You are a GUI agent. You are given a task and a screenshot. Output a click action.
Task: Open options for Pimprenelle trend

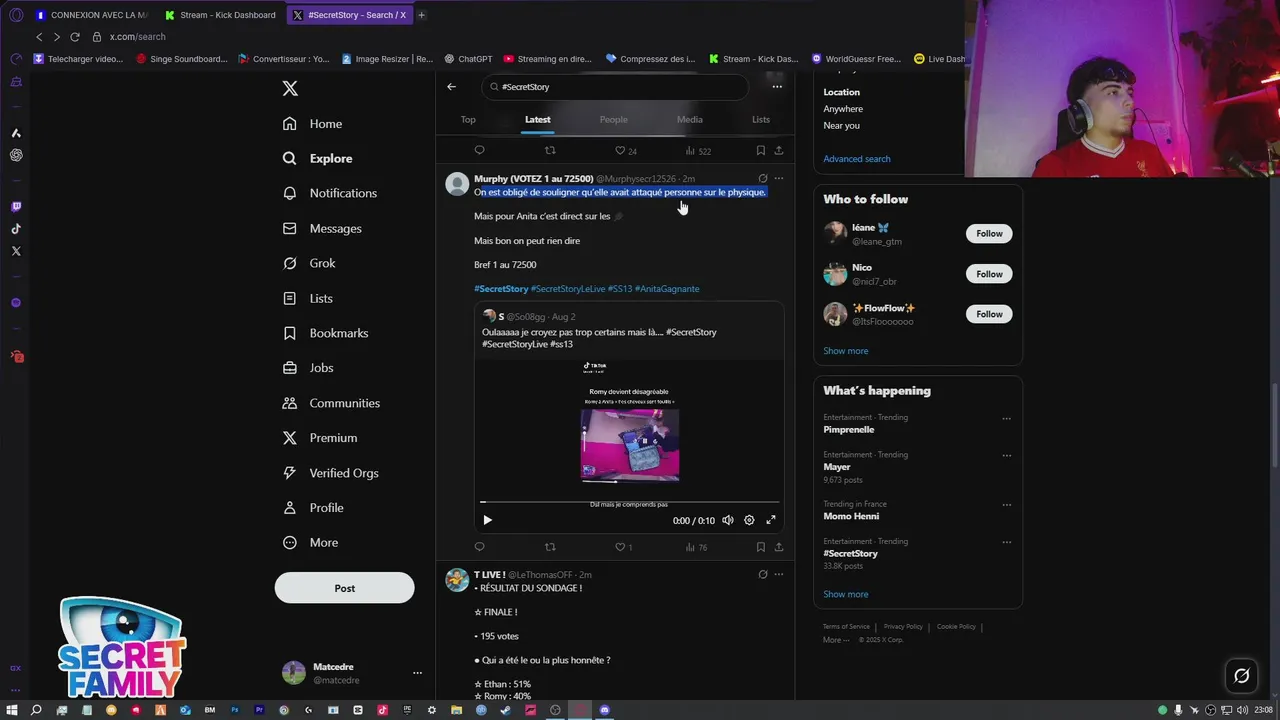click(x=1006, y=418)
